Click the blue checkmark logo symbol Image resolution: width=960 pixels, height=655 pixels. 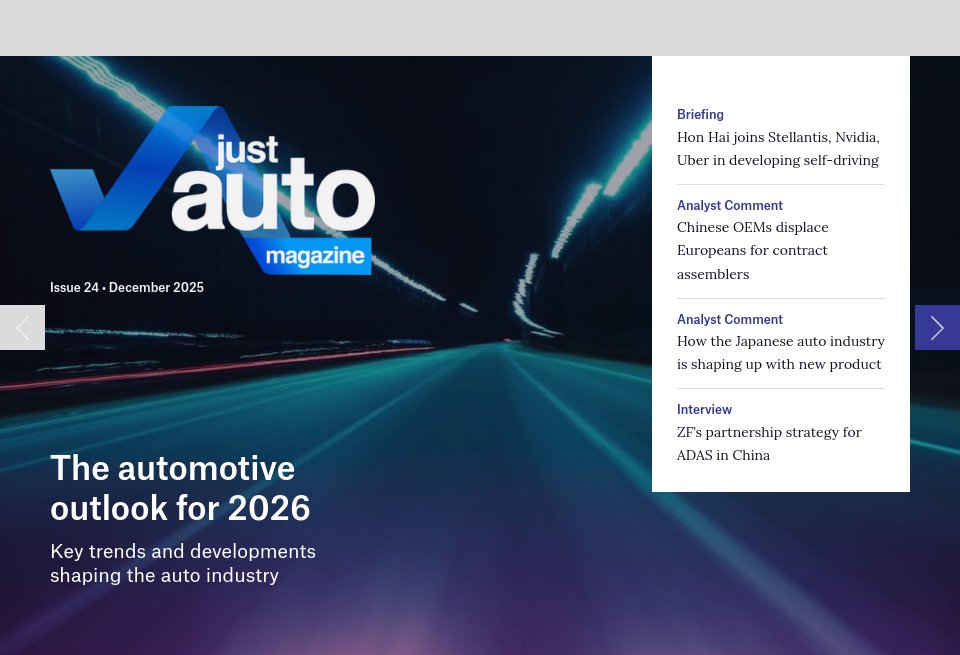click(x=110, y=190)
